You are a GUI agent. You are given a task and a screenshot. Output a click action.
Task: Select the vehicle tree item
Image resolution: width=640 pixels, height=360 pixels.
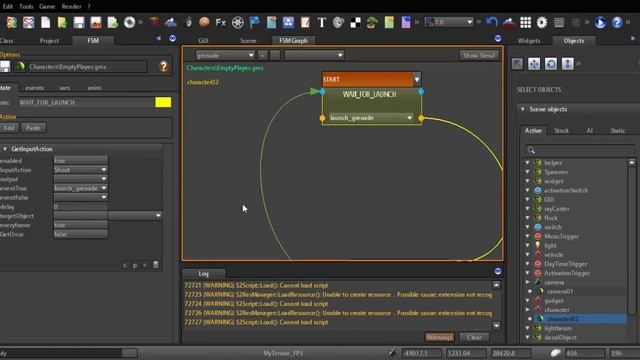[x=553, y=255]
